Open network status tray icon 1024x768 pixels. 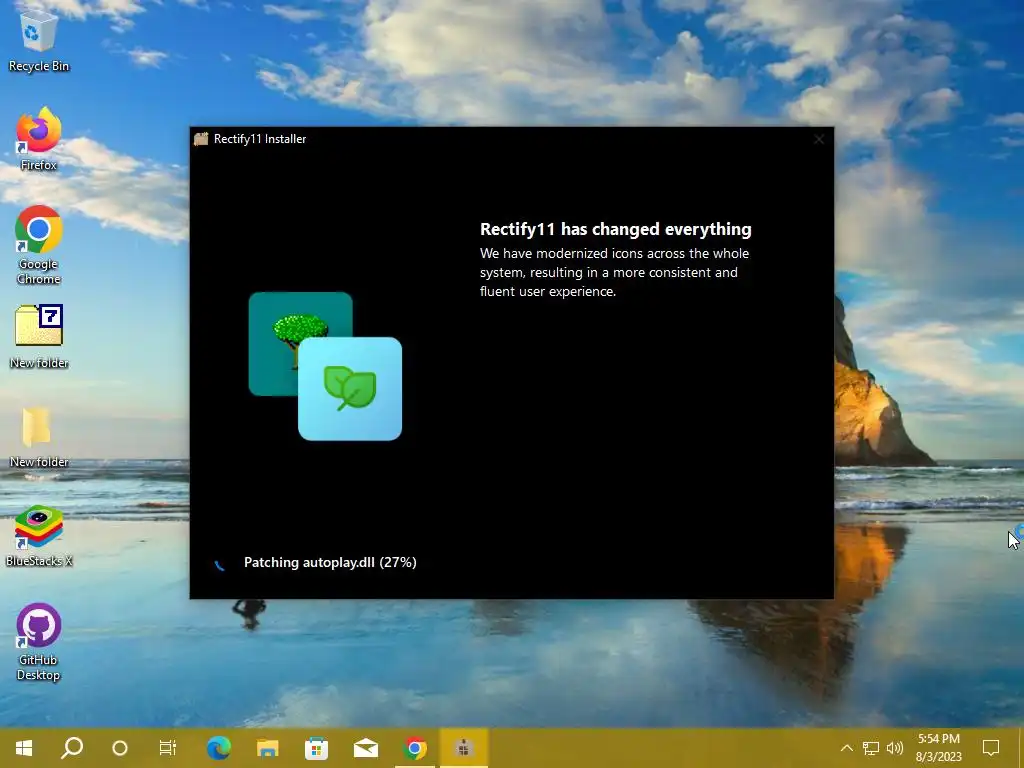click(871, 748)
